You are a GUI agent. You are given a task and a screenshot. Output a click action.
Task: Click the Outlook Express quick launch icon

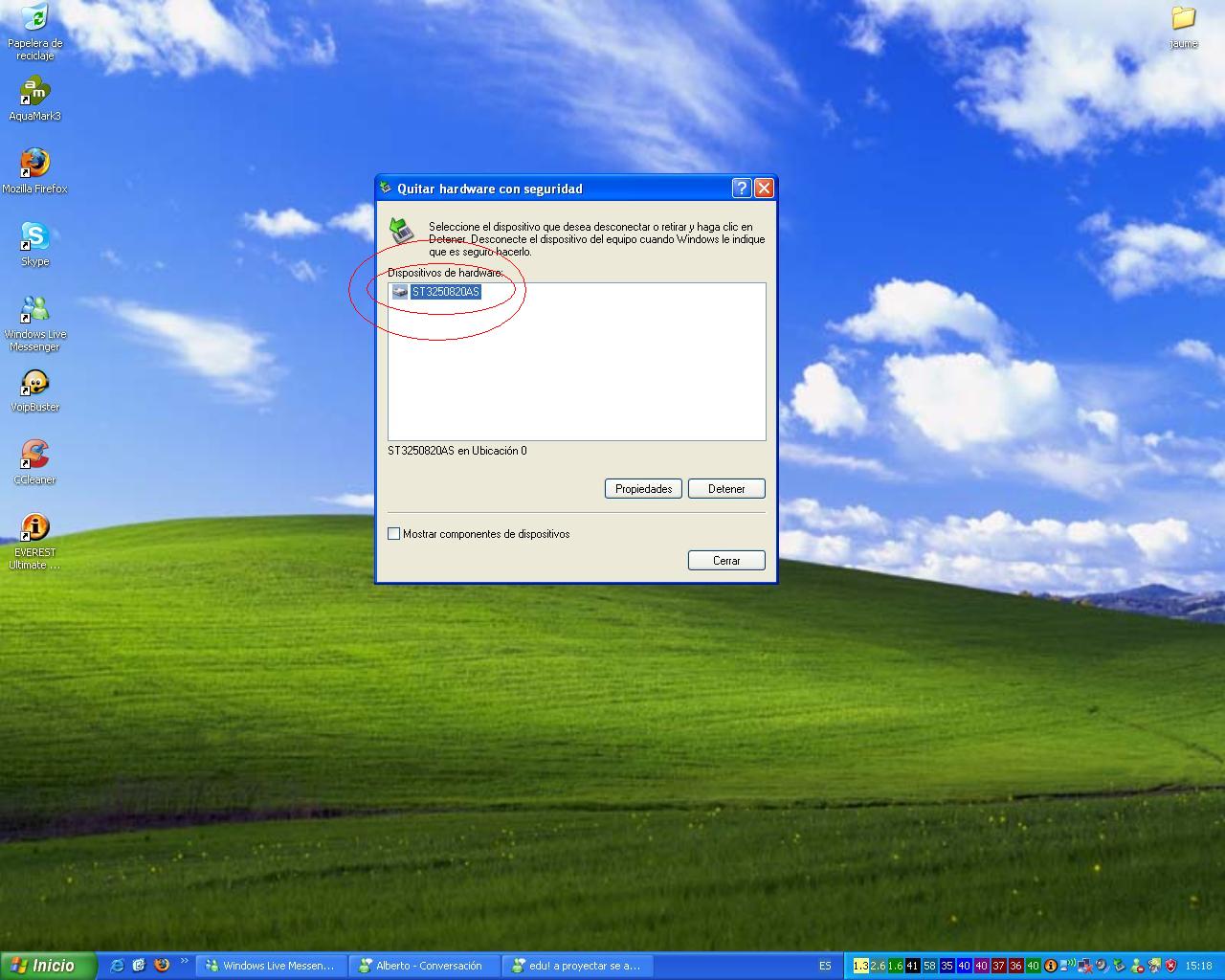pyautogui.click(x=139, y=966)
